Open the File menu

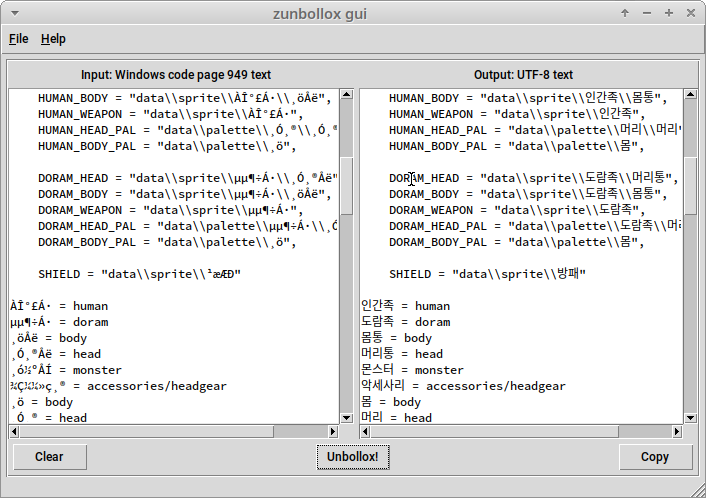(x=18, y=39)
